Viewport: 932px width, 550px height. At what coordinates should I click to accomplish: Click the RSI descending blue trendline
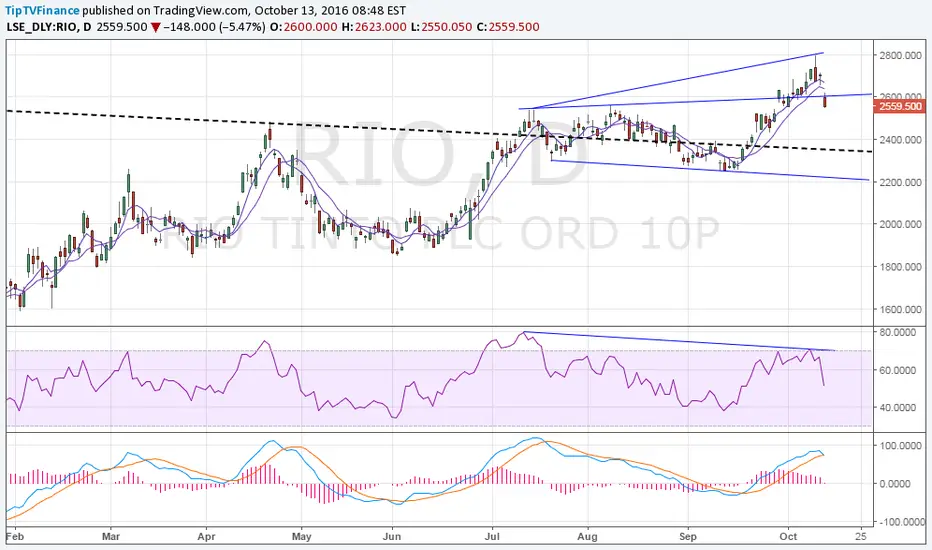(x=679, y=341)
